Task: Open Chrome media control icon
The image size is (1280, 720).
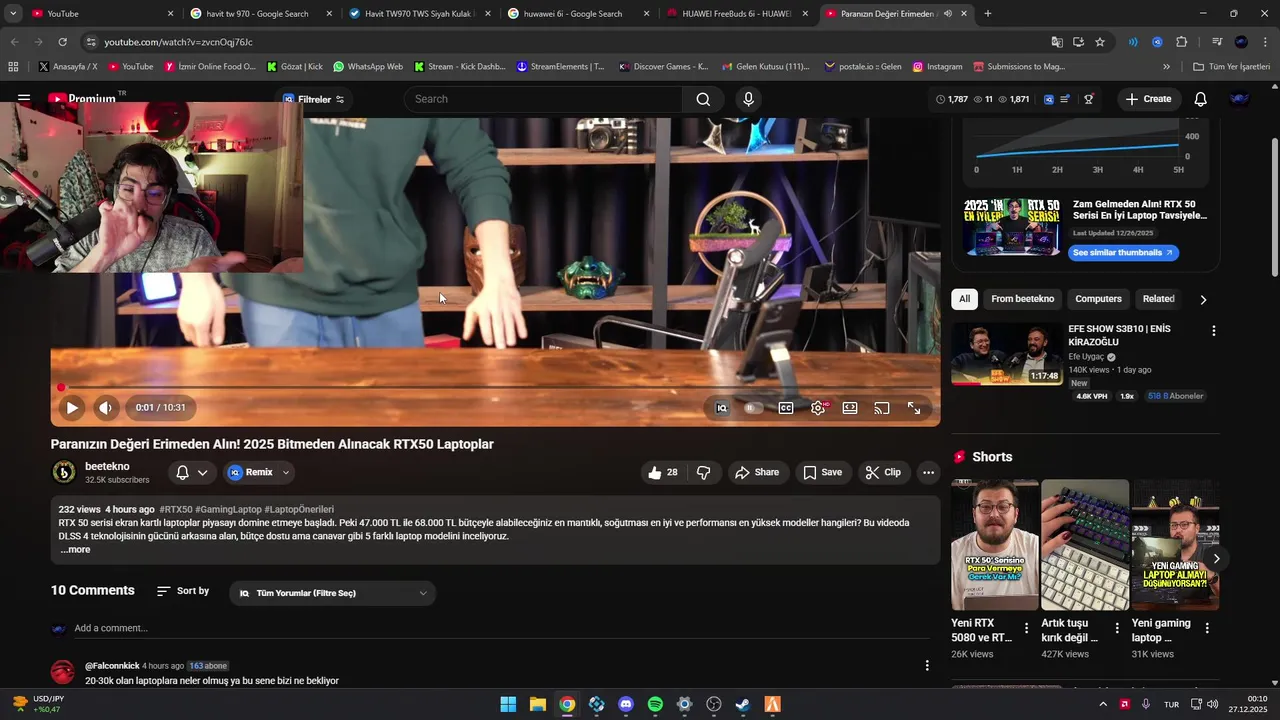Action: click(x=1217, y=42)
